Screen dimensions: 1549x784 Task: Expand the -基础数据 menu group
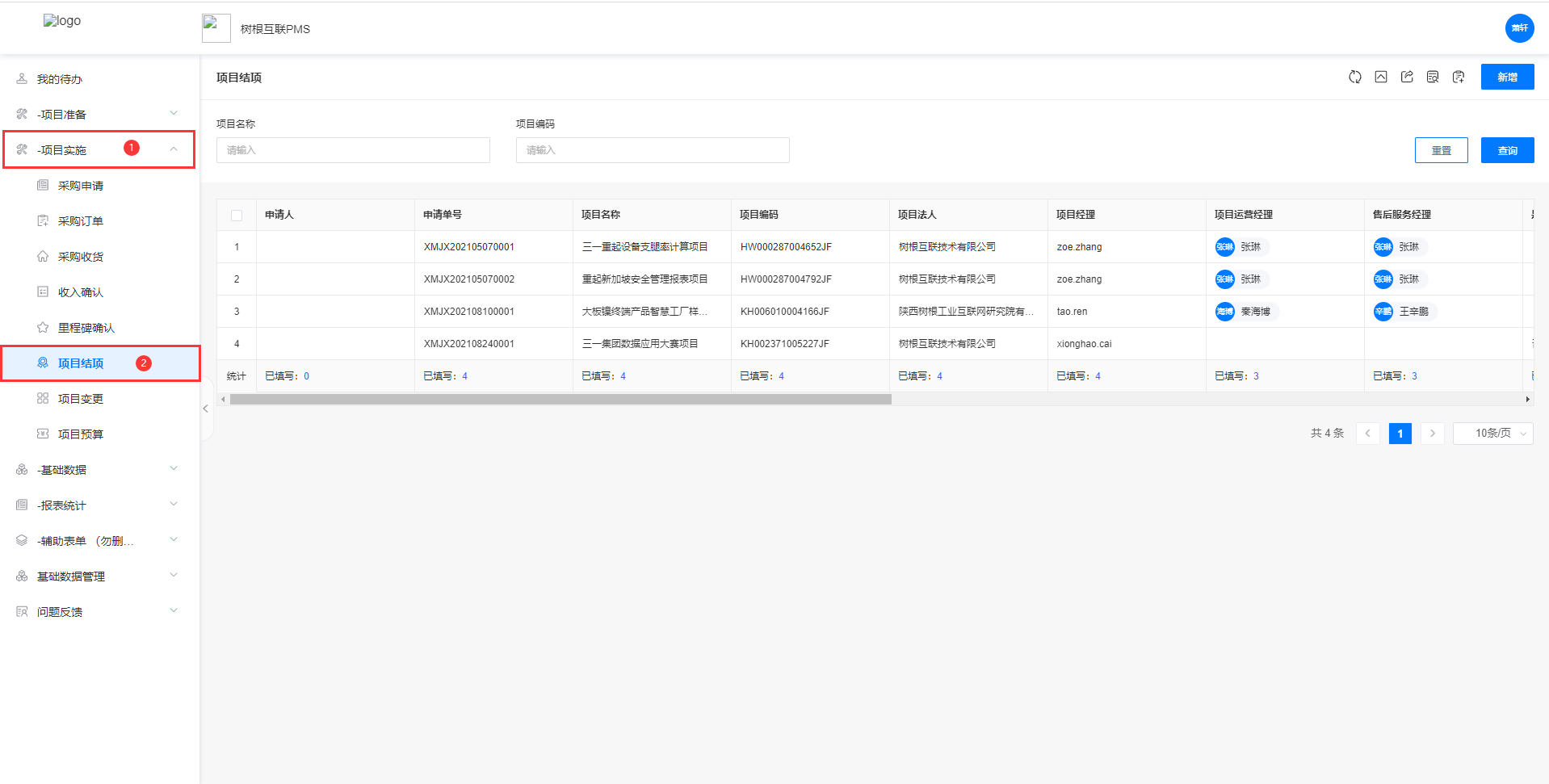click(x=99, y=470)
